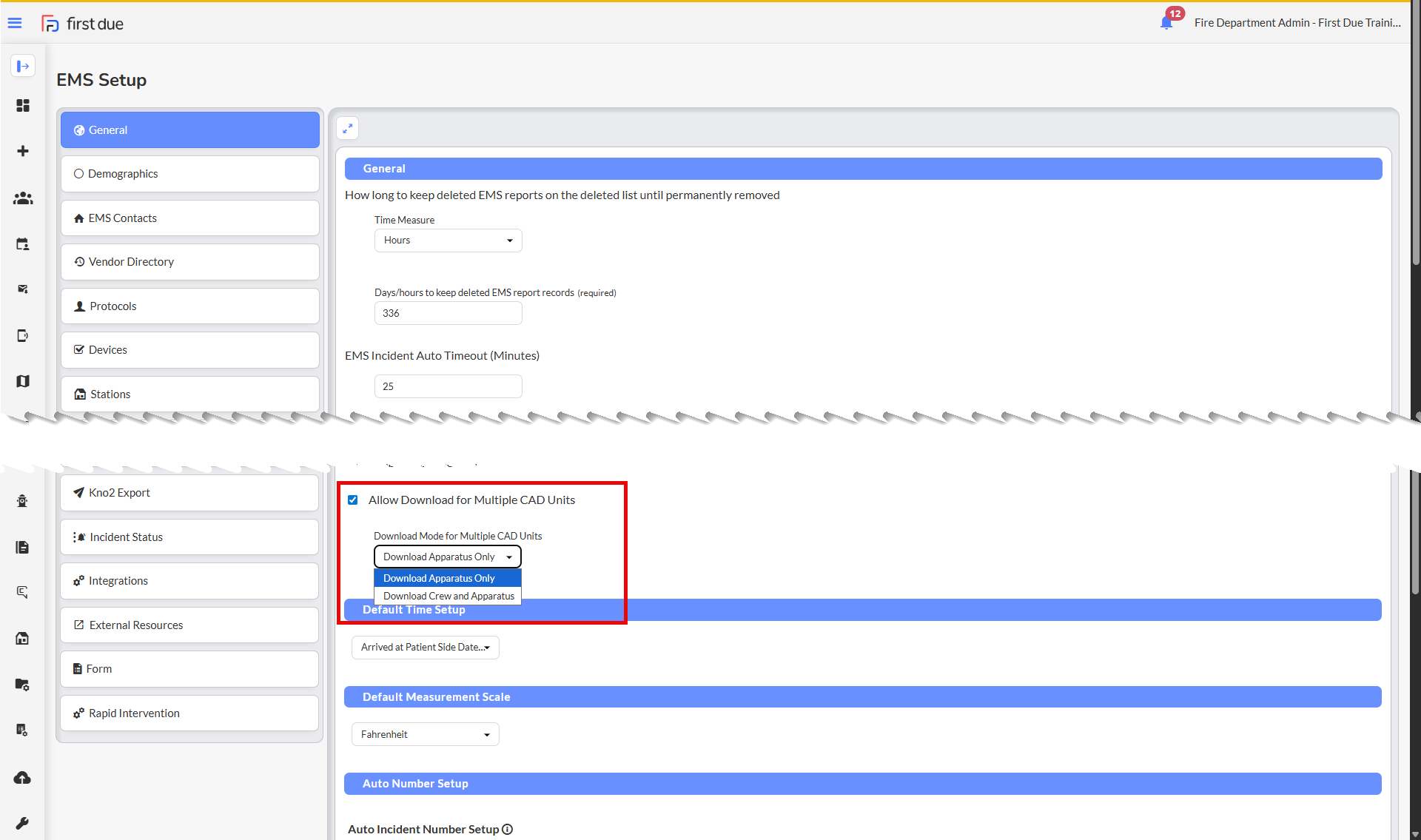Click the info icon beside Auto Incident Number Setup
This screenshot has width=1421, height=840.
(508, 829)
